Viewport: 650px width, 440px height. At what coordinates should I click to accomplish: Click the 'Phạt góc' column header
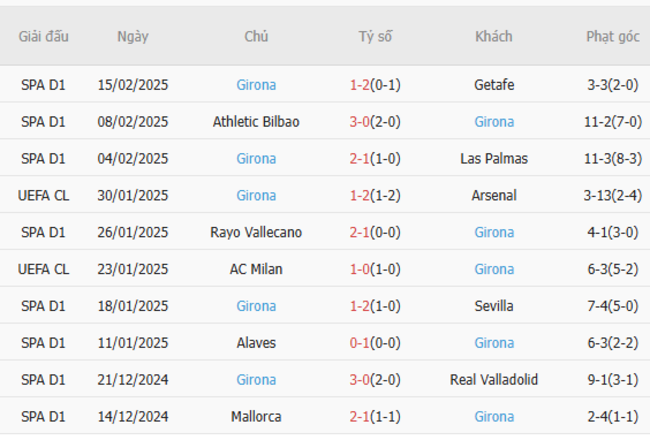[612, 36]
